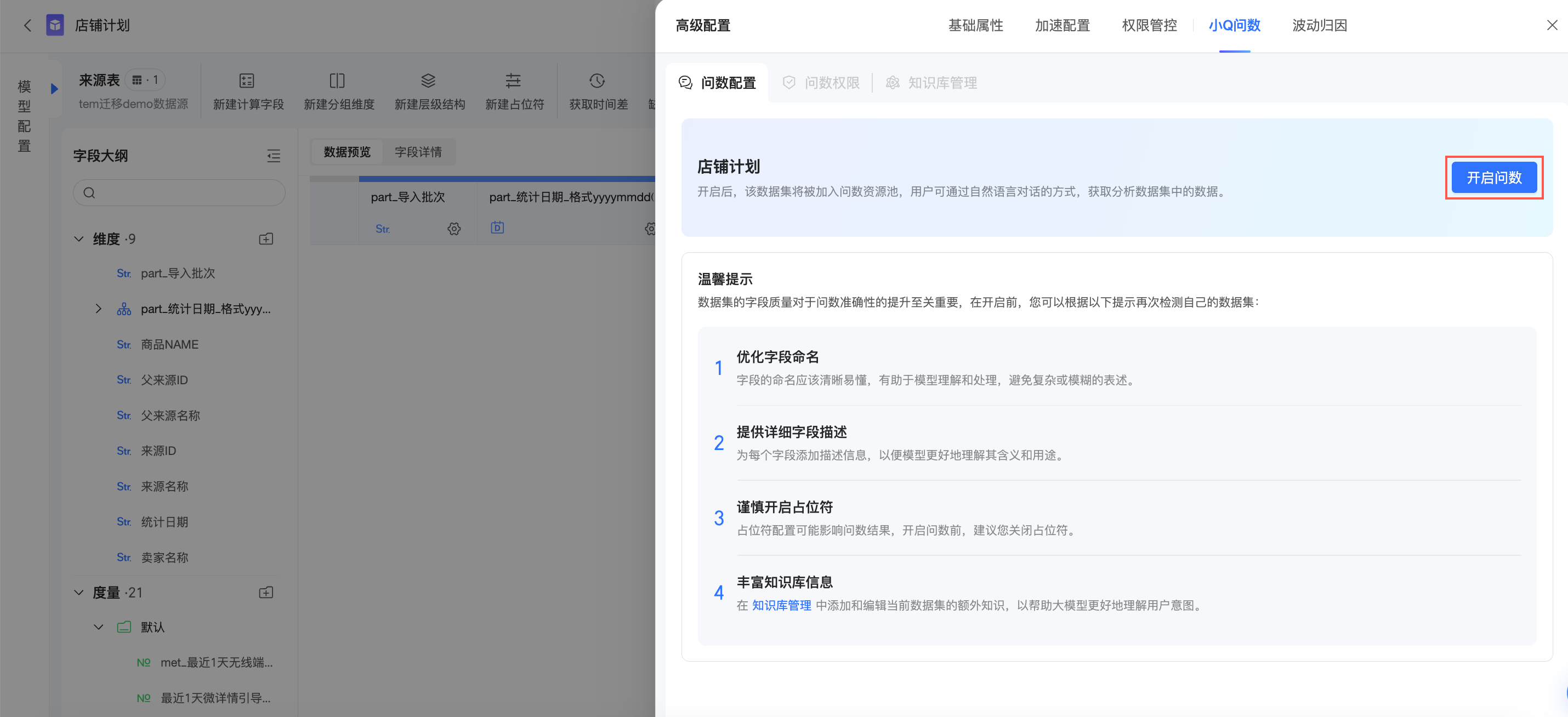Click the 新建分组维度 toolbar icon

(337, 81)
